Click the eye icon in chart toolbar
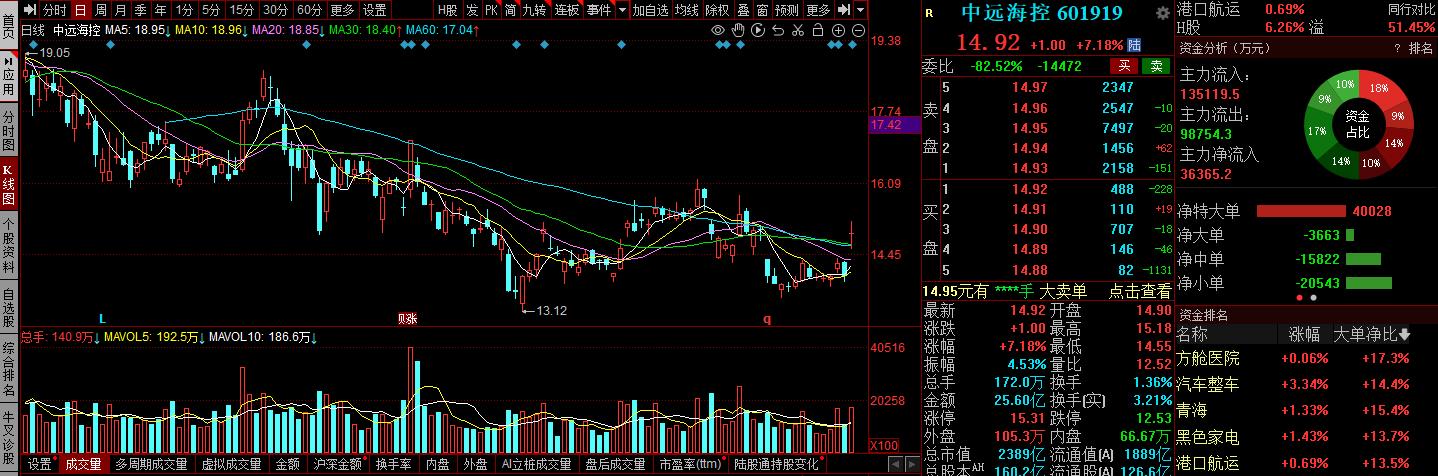Viewport: 1438px width, 476px height. (x=718, y=30)
